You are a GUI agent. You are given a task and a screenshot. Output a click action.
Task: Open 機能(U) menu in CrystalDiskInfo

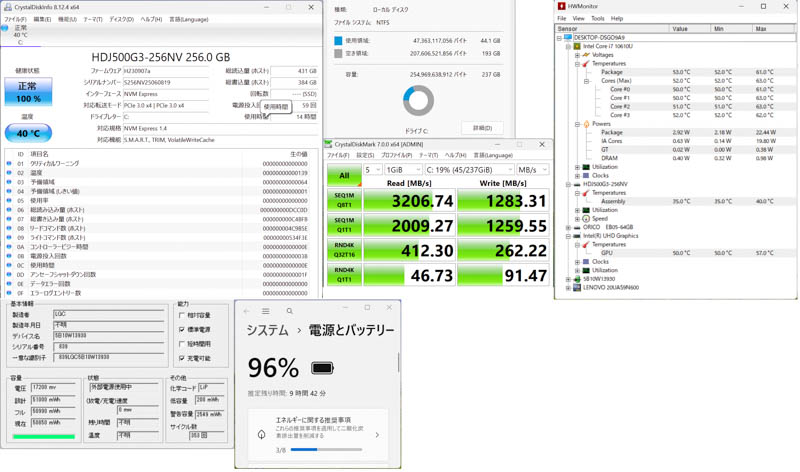pos(66,19)
